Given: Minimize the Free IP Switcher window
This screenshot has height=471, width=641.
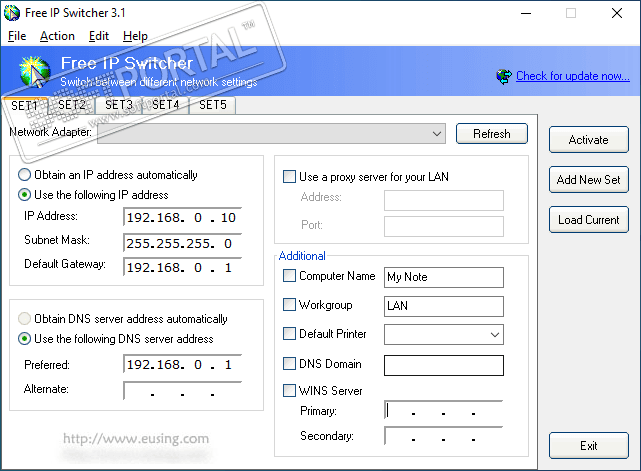Looking at the screenshot, I should pyautogui.click(x=526, y=13).
